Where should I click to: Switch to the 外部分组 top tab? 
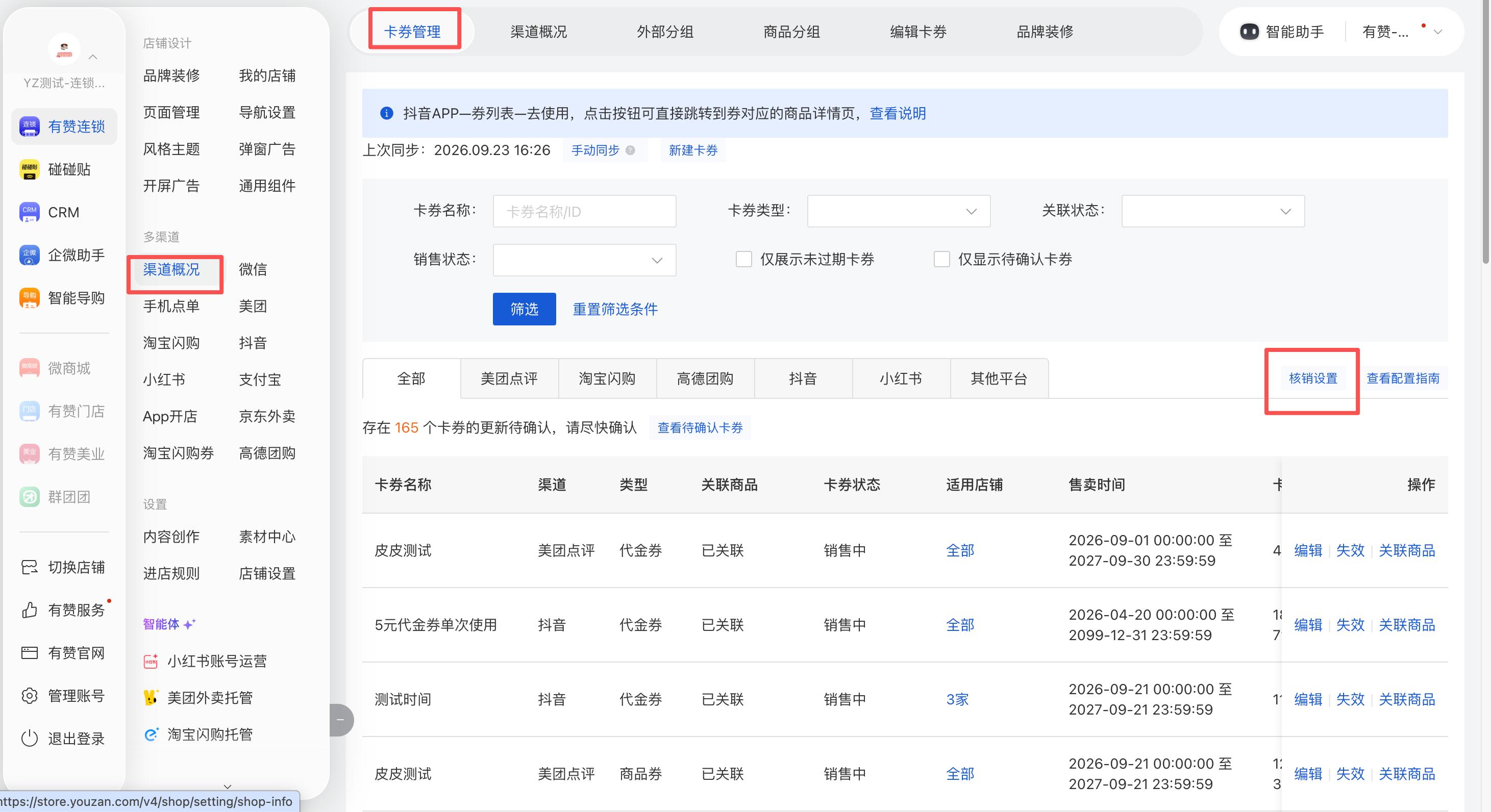[x=665, y=32]
